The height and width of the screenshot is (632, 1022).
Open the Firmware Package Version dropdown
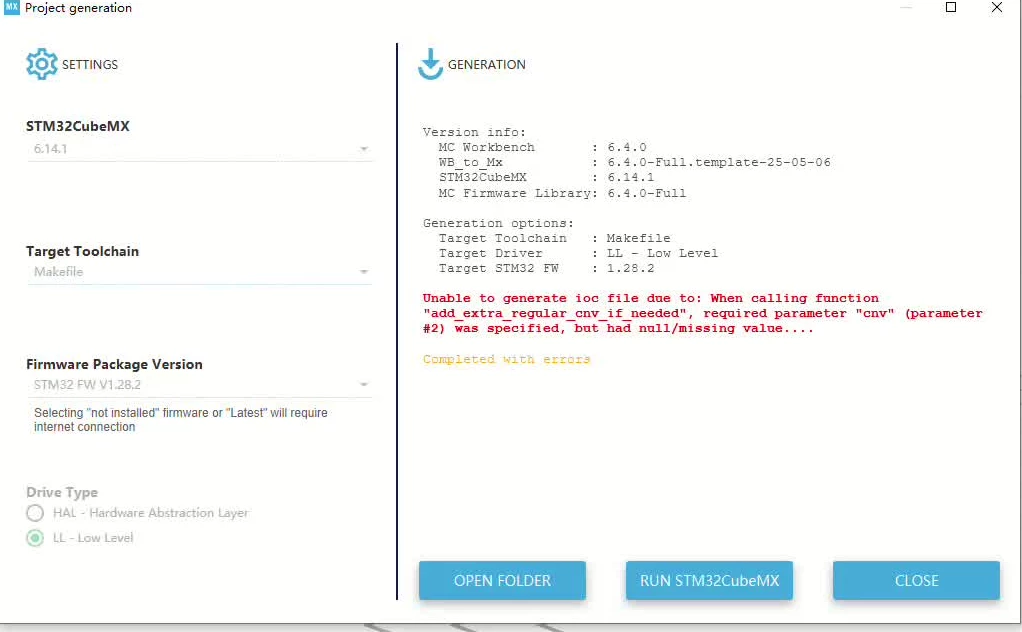point(199,384)
